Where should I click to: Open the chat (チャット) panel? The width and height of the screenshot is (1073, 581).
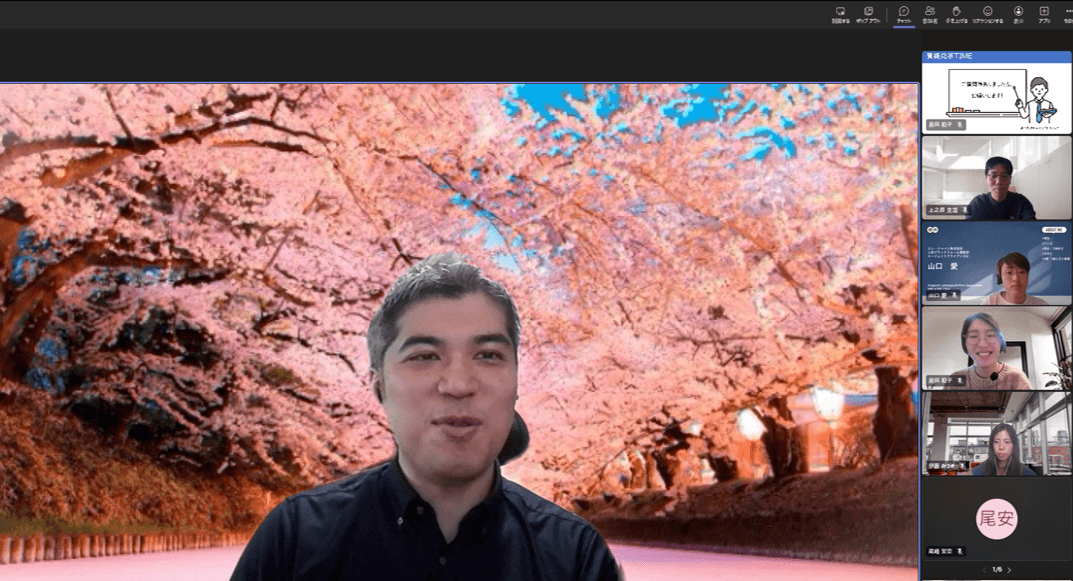click(x=903, y=14)
